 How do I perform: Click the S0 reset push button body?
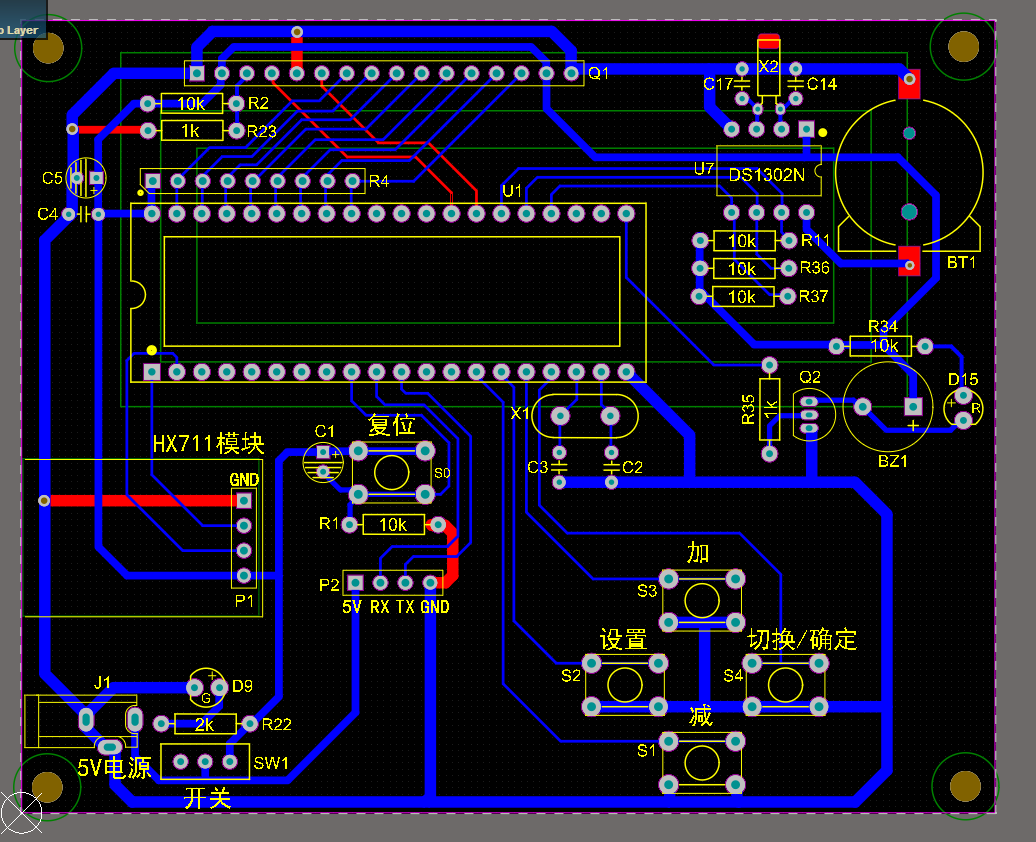click(392, 473)
